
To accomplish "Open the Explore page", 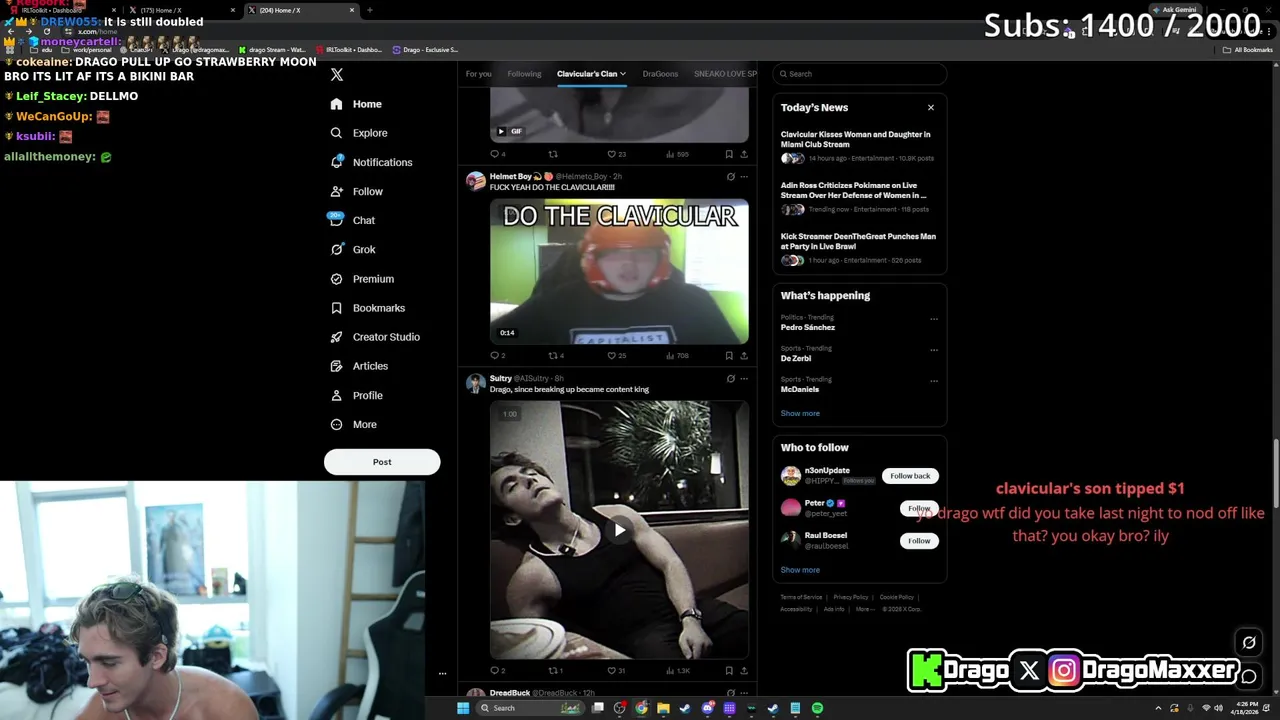I will (x=358, y=133).
